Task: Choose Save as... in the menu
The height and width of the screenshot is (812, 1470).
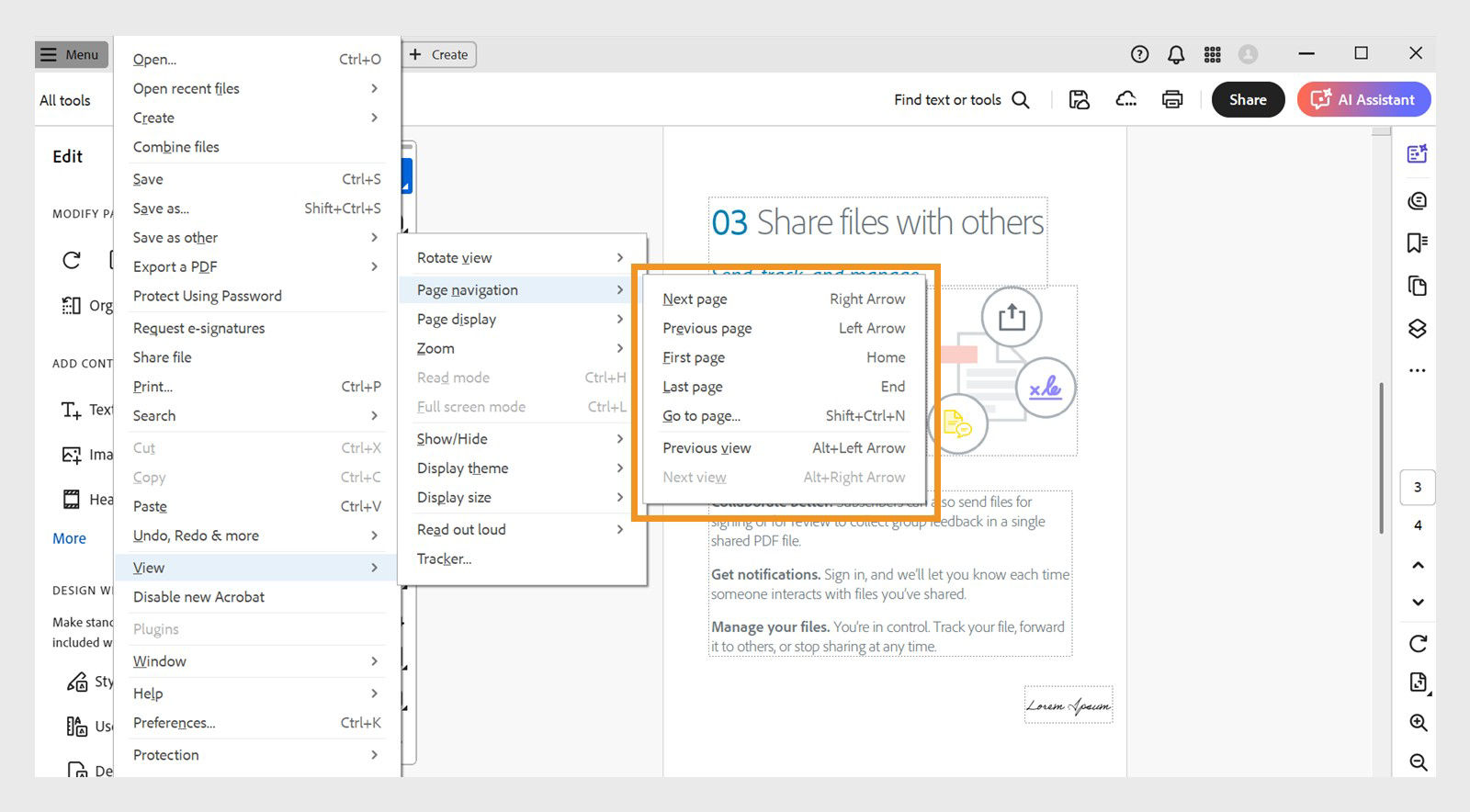Action: pyautogui.click(x=256, y=209)
